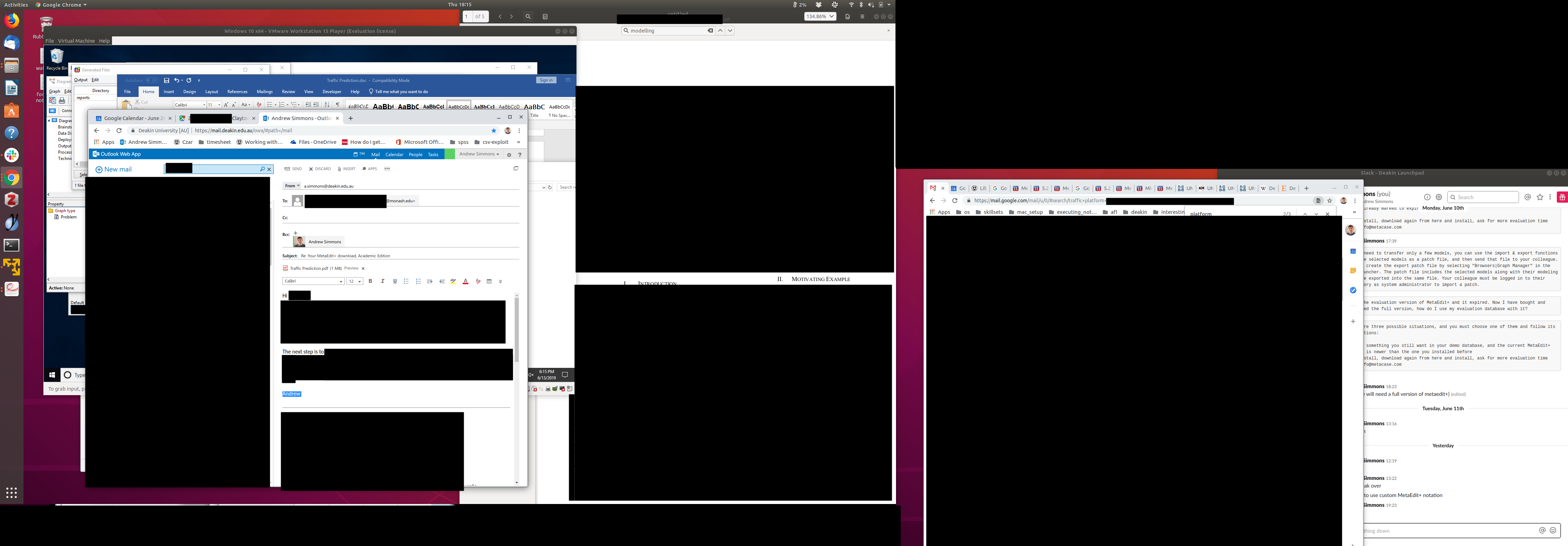Screen dimensions: 1568x546
Task: Expand the Andrew Simmons account menu
Action: pos(479,154)
